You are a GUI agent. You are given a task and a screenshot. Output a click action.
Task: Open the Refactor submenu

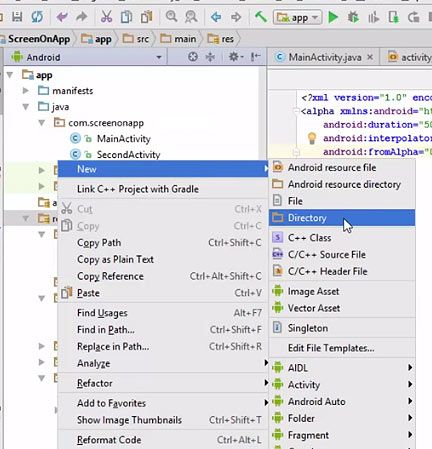(x=163, y=383)
